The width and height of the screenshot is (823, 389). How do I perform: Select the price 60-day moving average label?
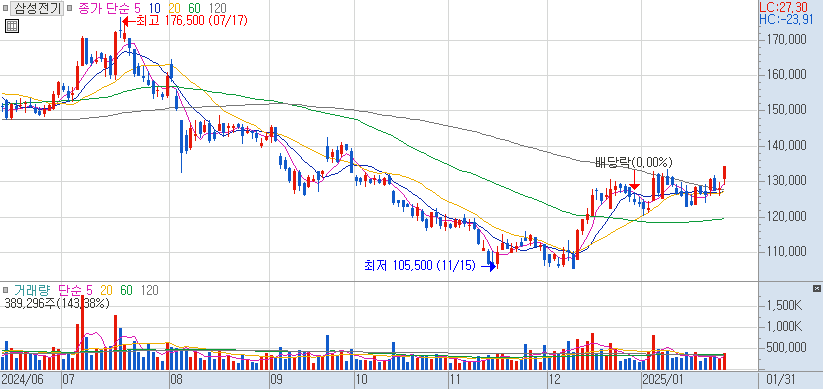tap(194, 8)
